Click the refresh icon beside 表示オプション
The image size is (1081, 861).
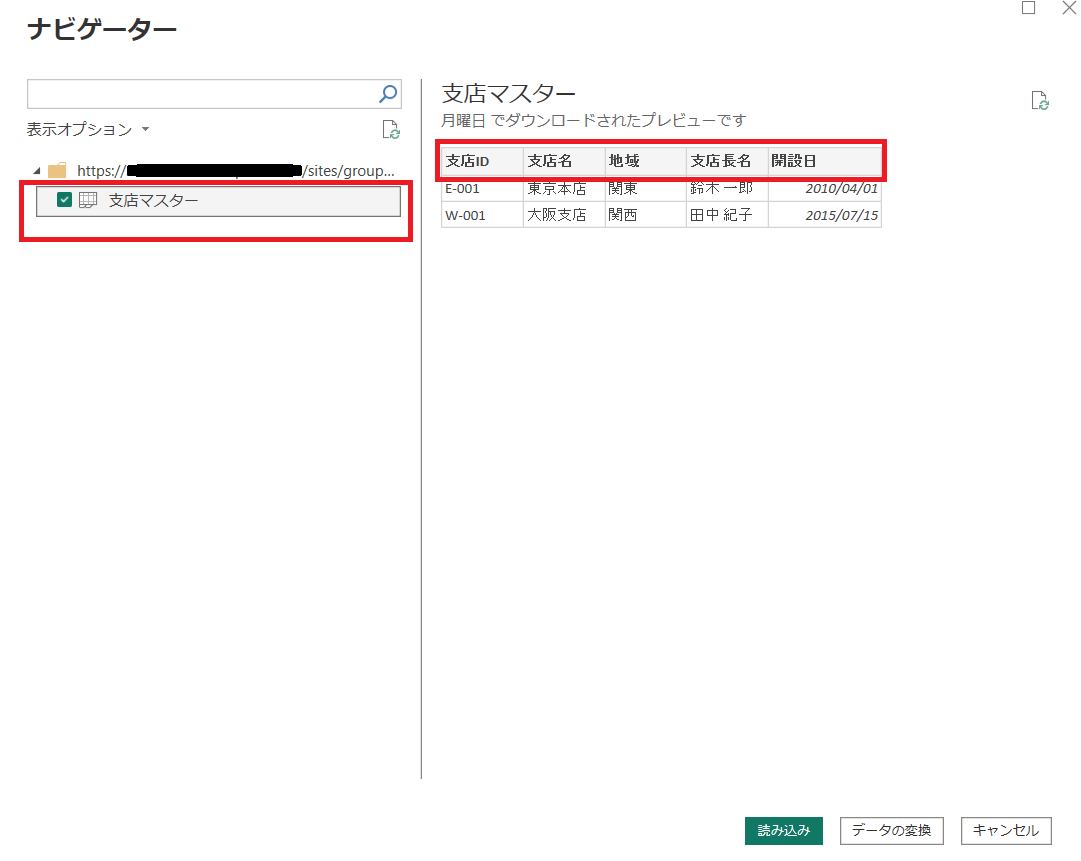tap(390, 129)
